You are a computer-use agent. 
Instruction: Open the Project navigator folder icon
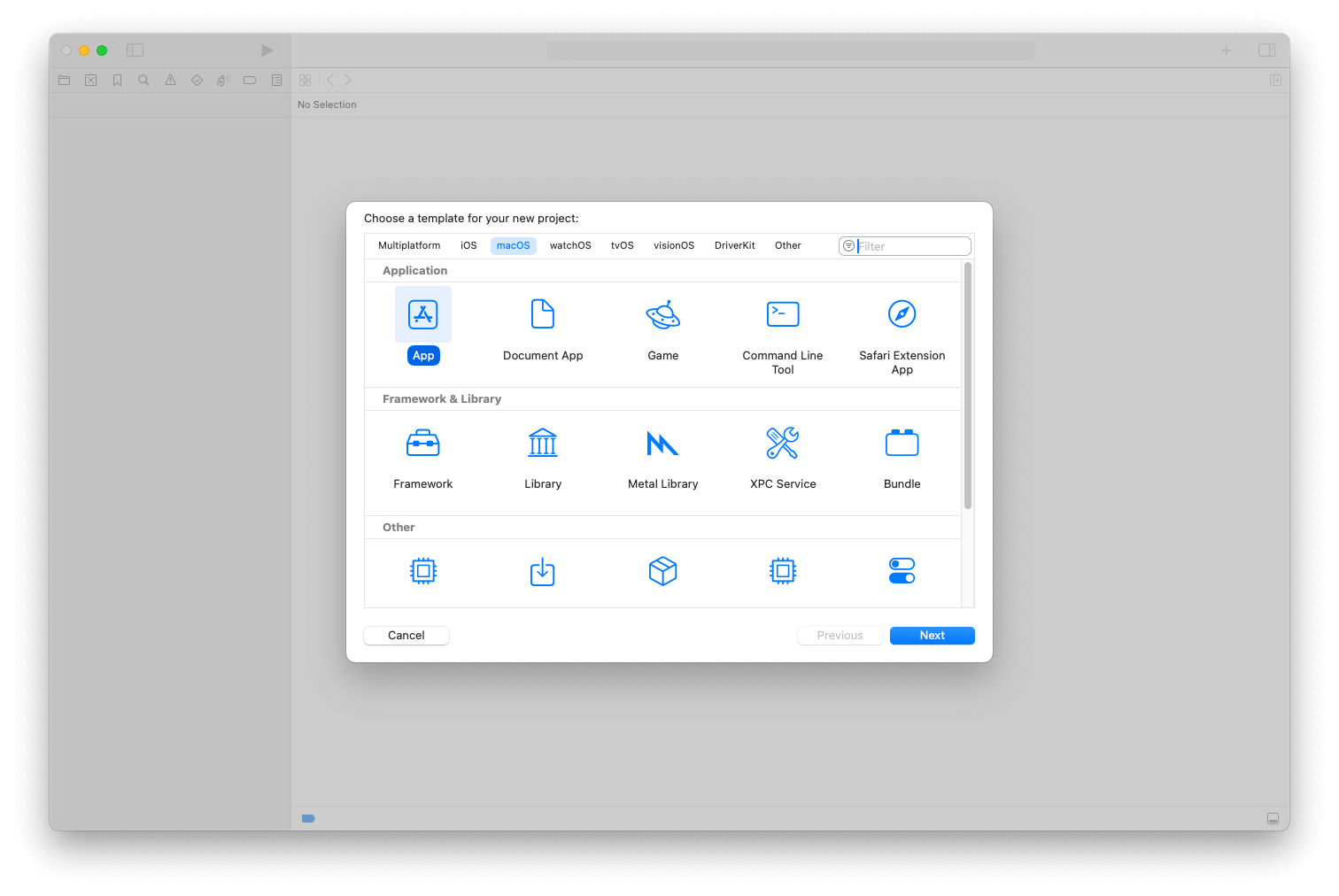65,80
